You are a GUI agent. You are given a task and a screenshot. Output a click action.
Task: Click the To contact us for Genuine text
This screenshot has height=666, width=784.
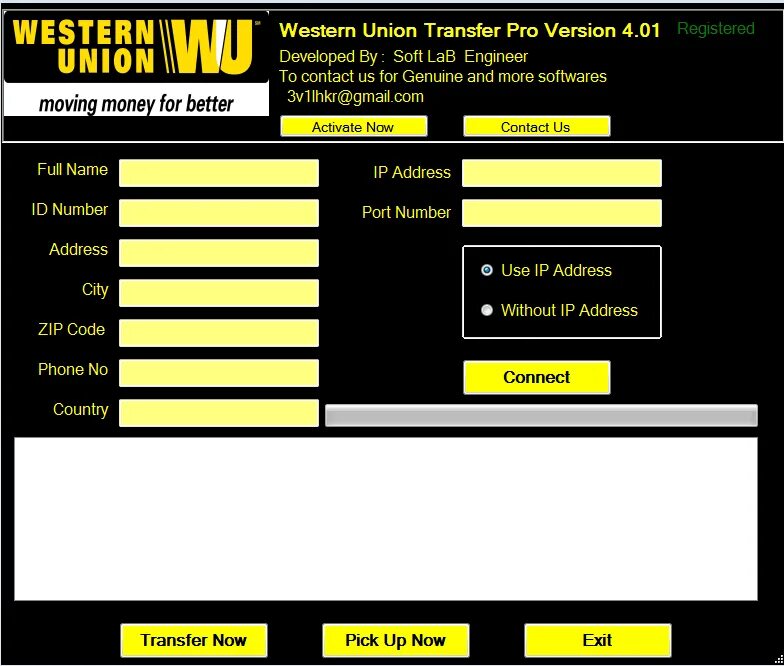coord(442,76)
